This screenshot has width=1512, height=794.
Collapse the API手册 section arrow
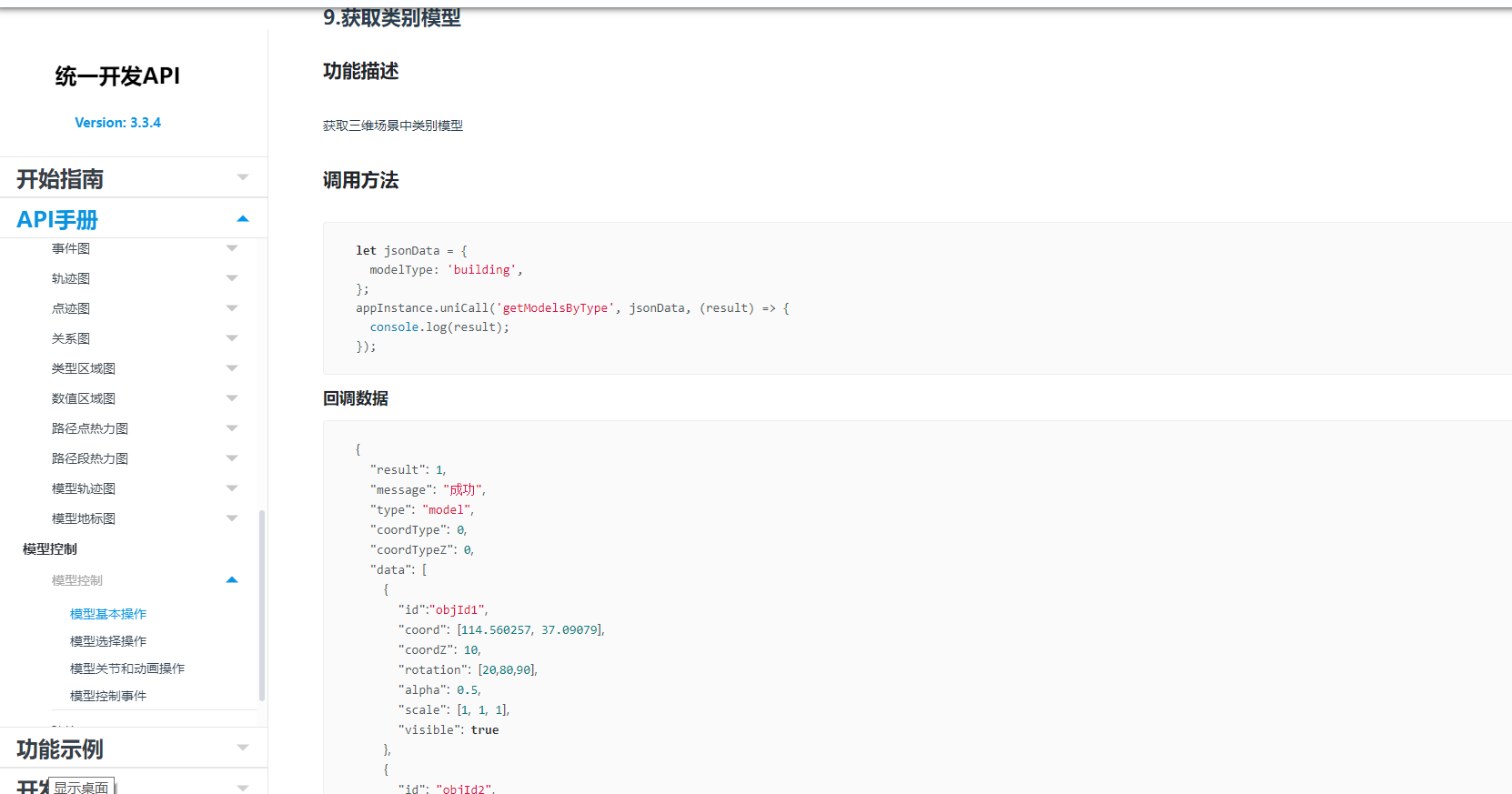[243, 218]
